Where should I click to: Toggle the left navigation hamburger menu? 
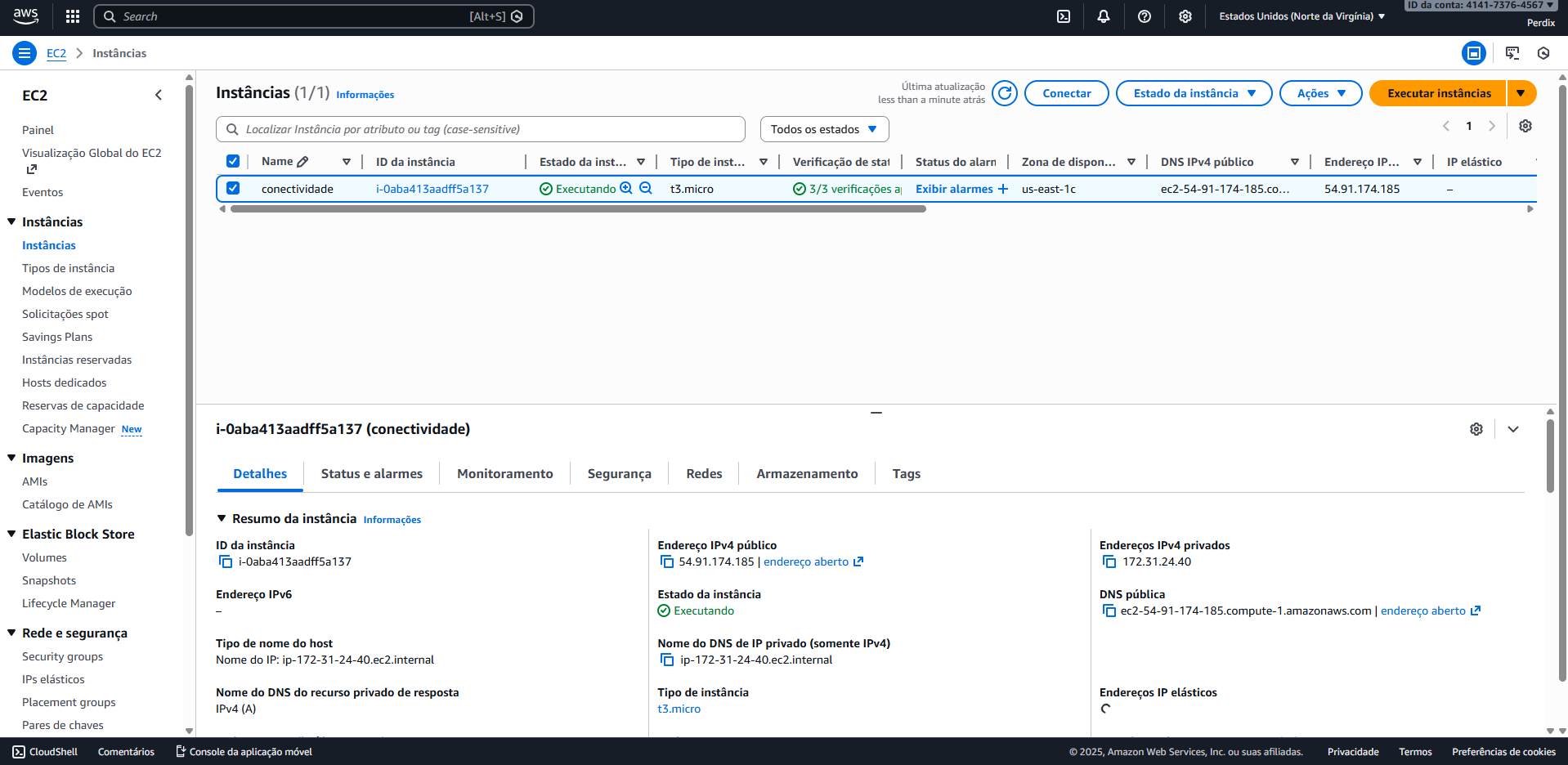coord(25,53)
